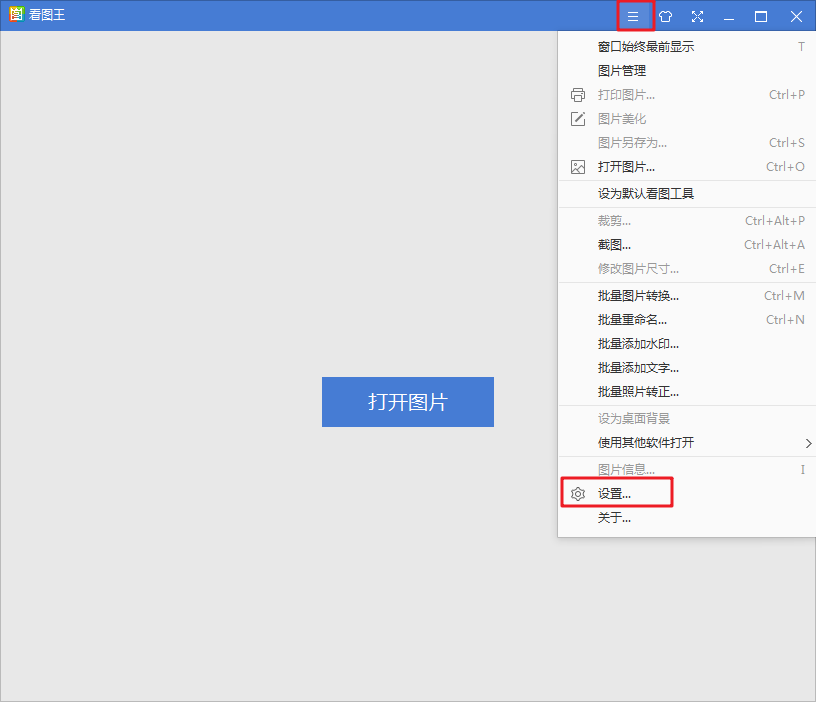This screenshot has width=816, height=702.
Task: Open 批量重命名... from menu
Action: 687,320
